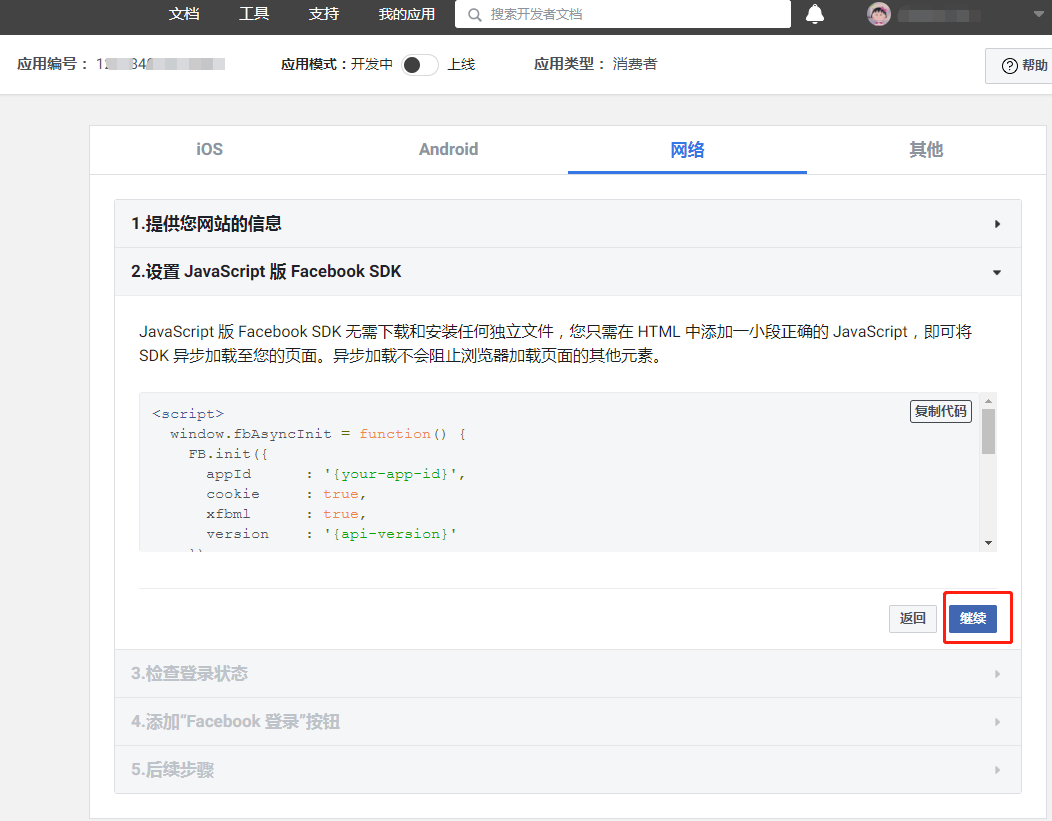Switch to the Android tab
1052x821 pixels.
tap(448, 150)
